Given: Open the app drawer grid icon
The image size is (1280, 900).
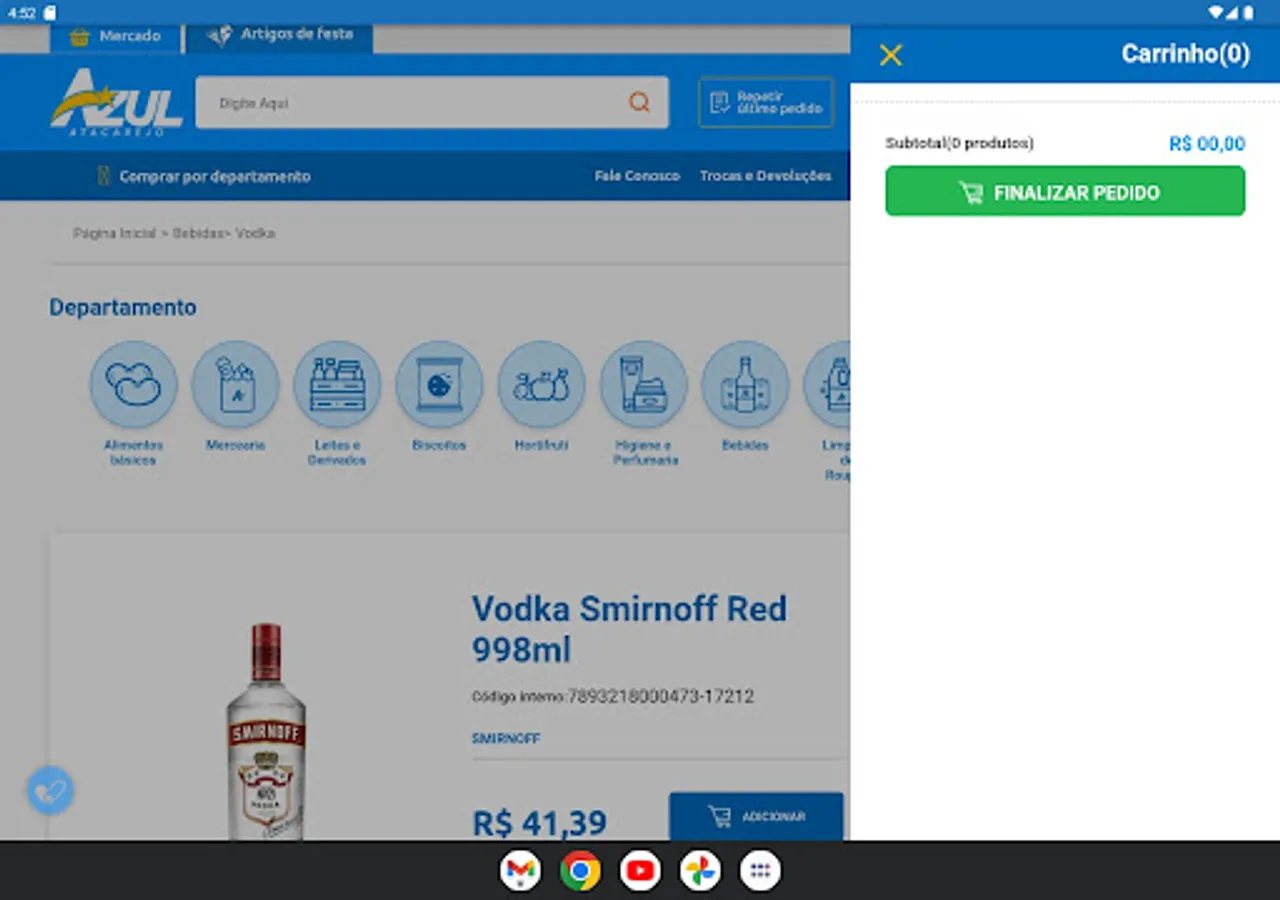Looking at the screenshot, I should click(x=760, y=871).
